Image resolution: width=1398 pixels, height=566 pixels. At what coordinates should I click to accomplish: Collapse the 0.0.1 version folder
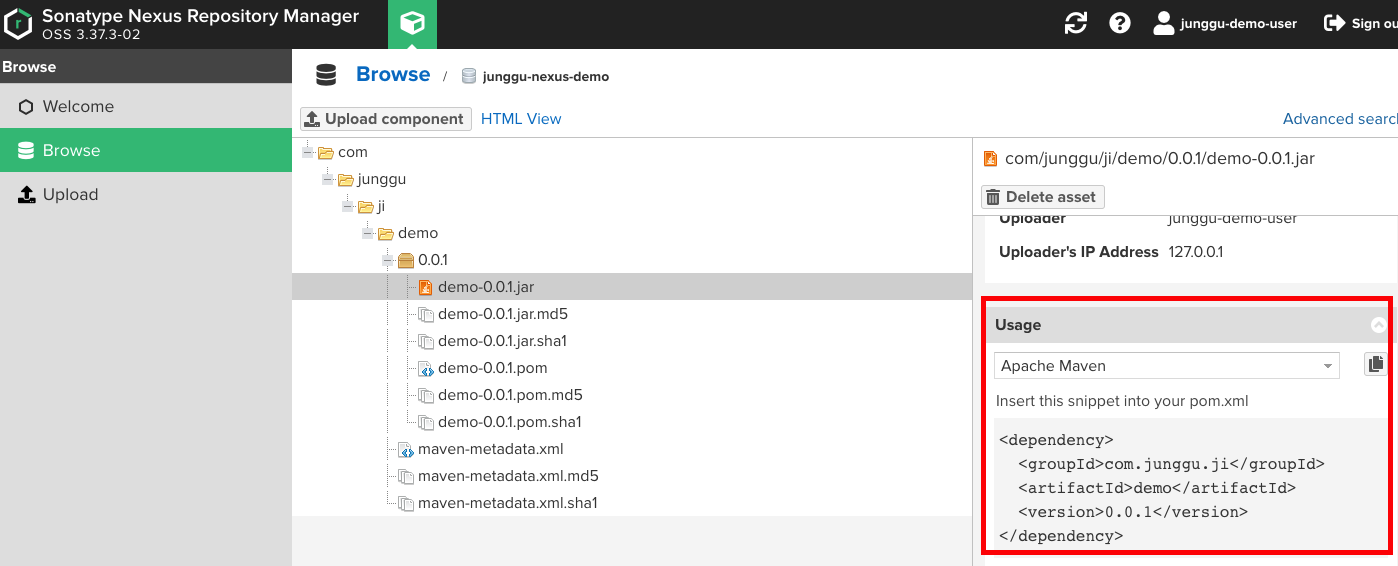[x=389, y=260]
